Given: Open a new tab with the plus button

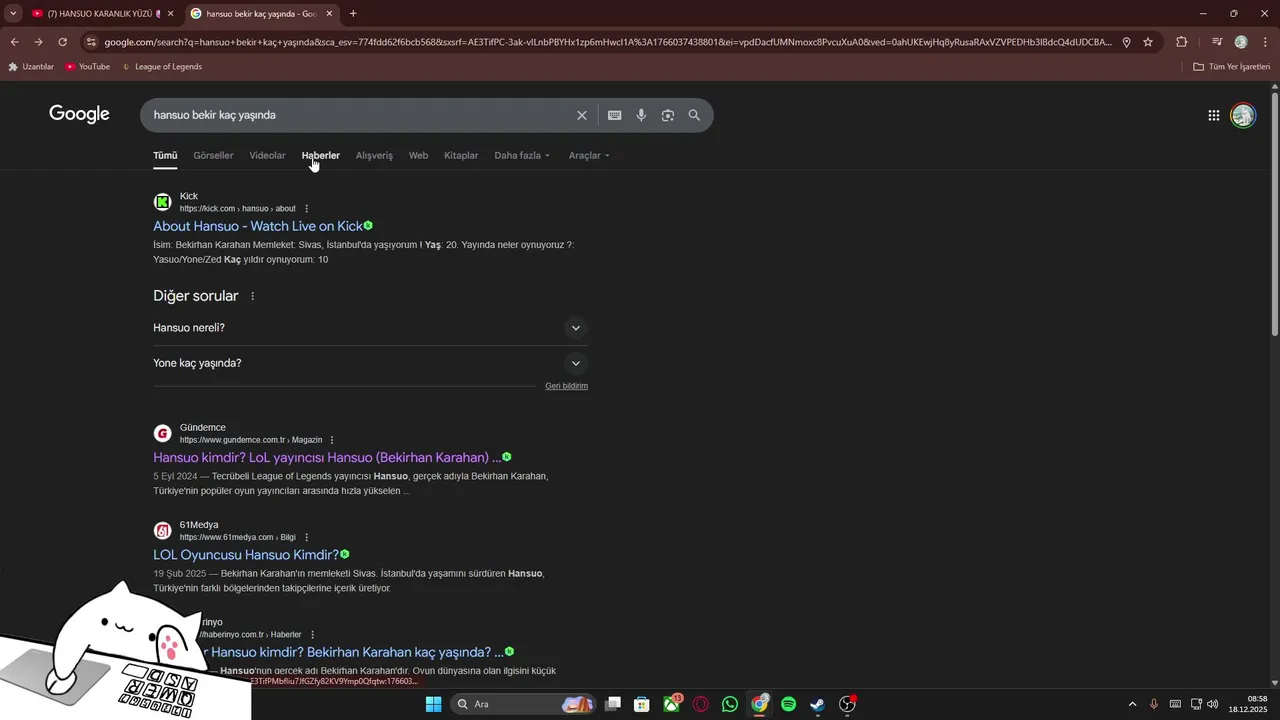Looking at the screenshot, I should click(353, 14).
